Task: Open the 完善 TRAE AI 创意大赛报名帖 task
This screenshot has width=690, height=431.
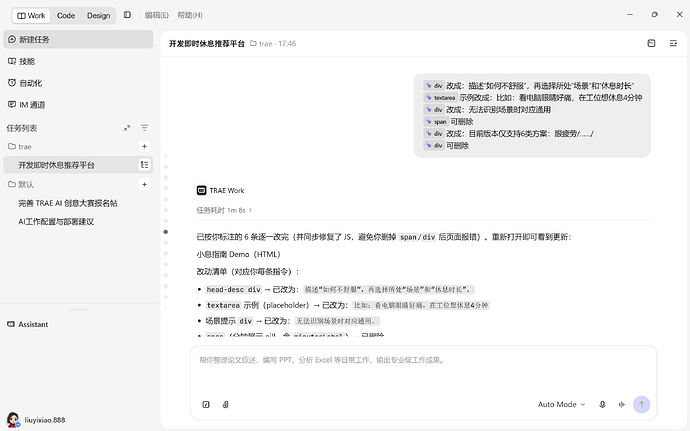Action: (68, 203)
